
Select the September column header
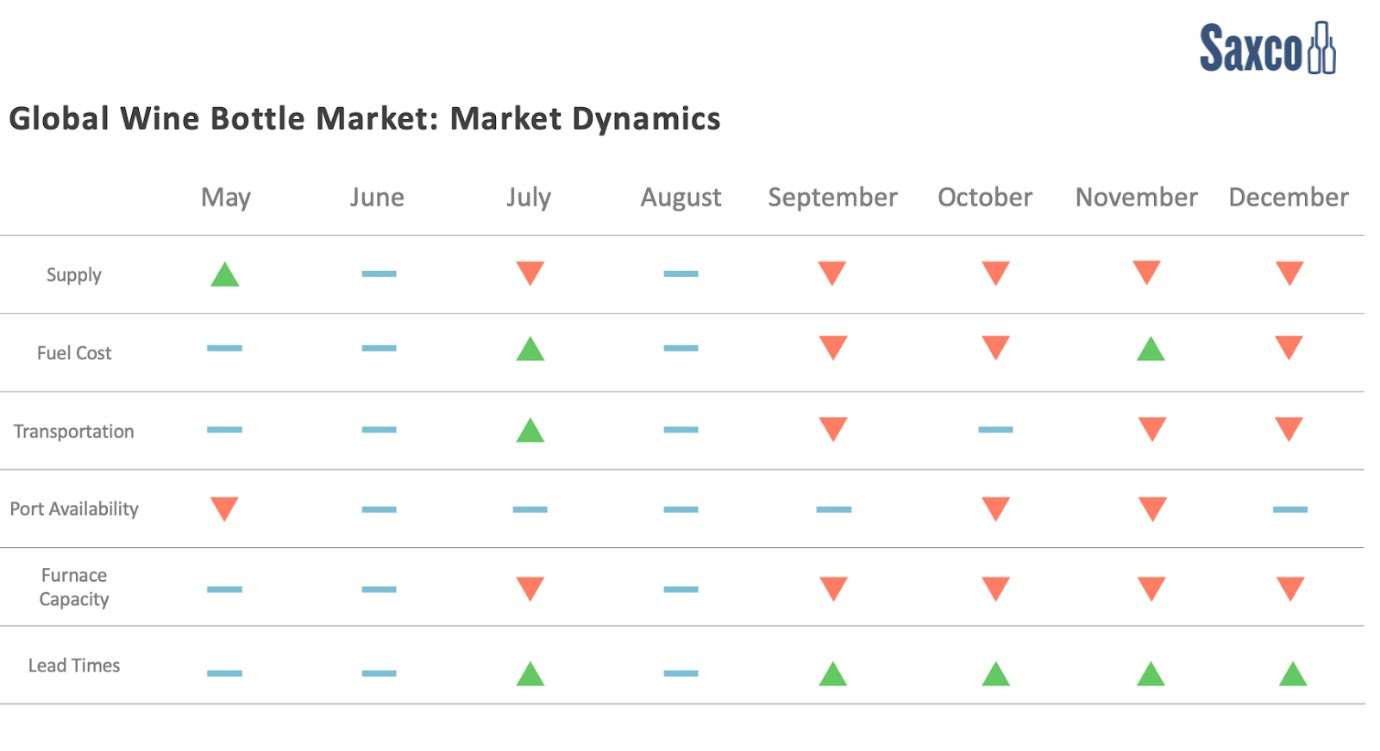coord(833,198)
